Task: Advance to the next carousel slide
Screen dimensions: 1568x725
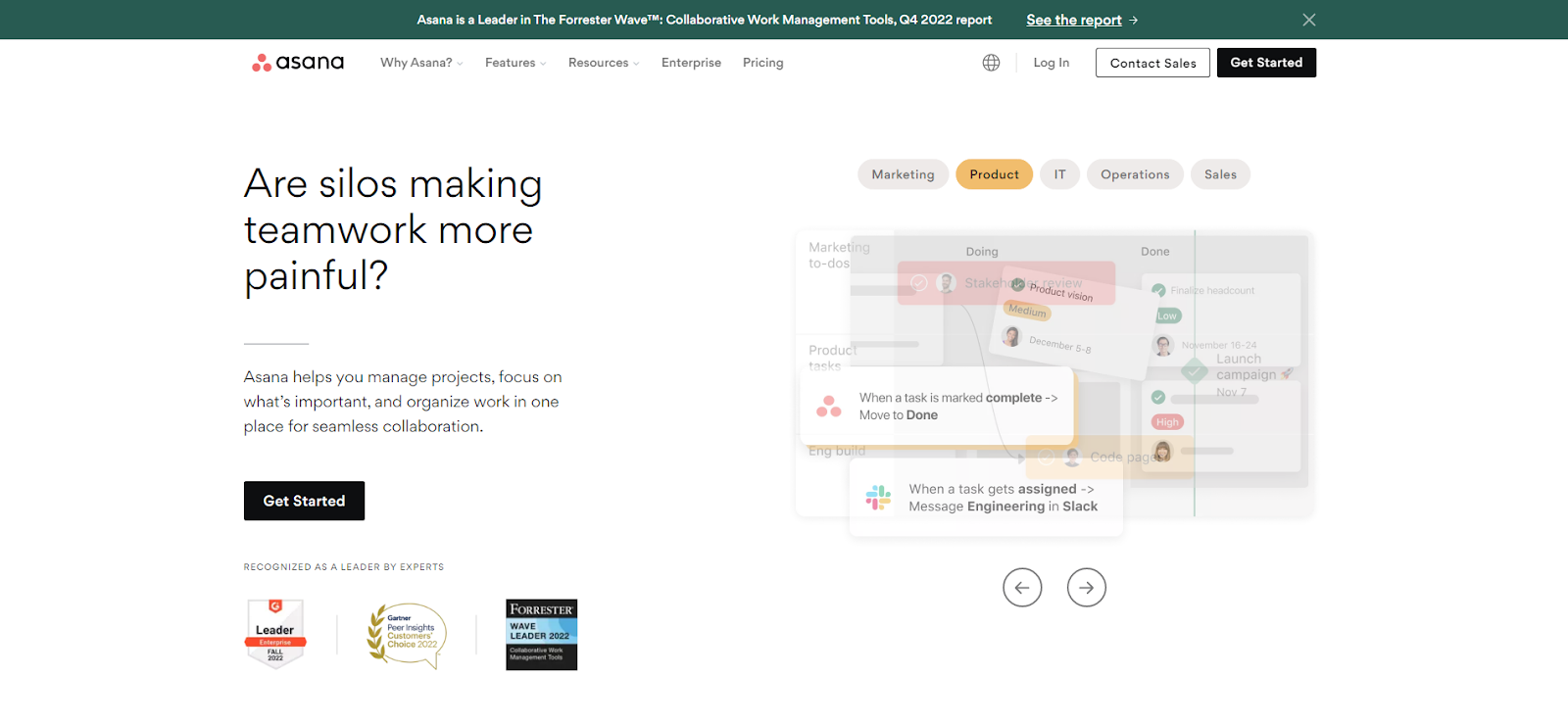Action: pyautogui.click(x=1086, y=588)
